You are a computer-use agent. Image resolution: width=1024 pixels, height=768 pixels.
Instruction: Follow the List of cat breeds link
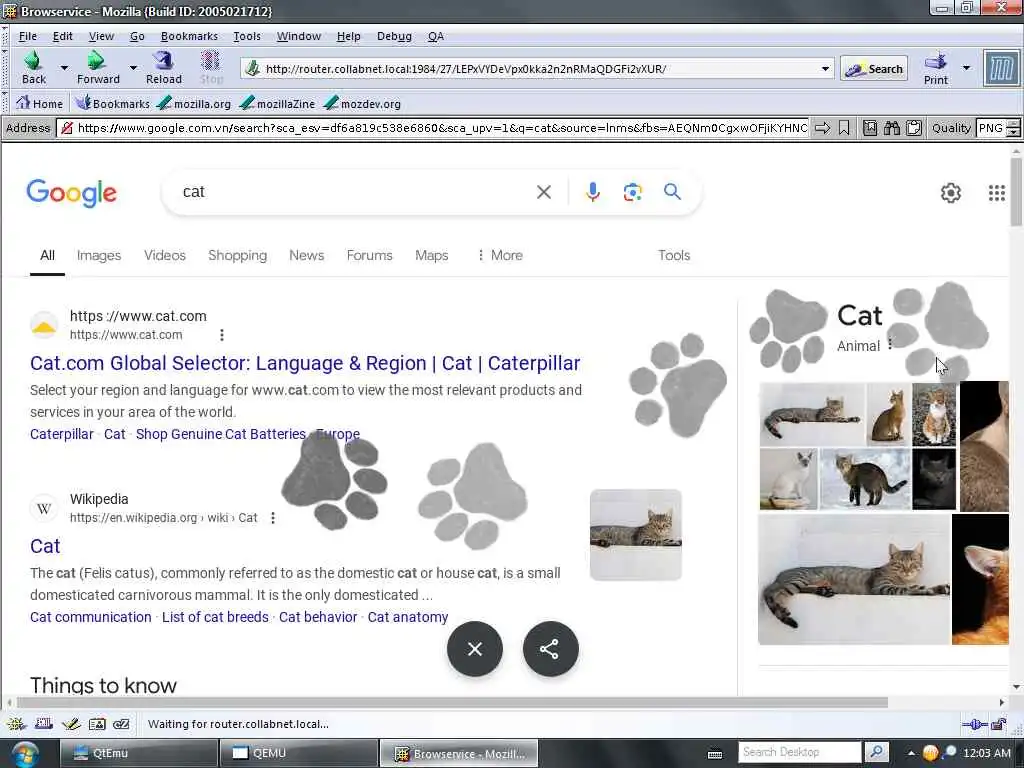click(215, 617)
